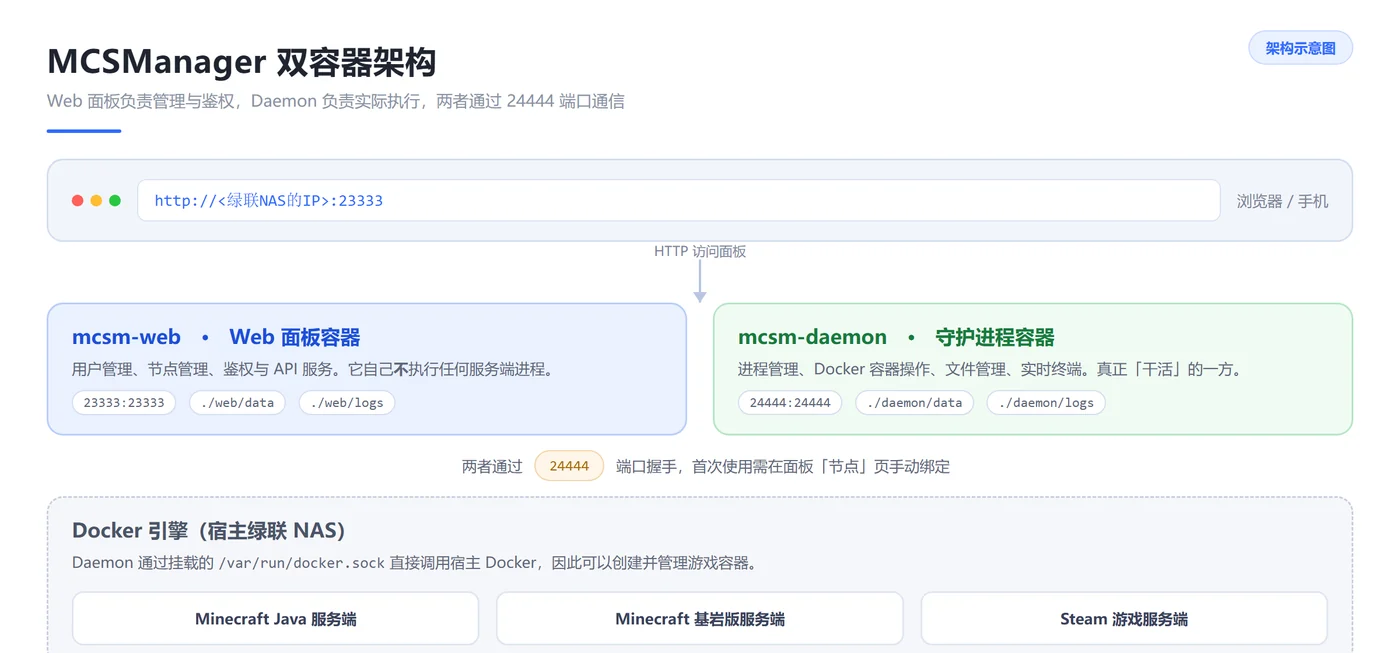Click the Minecraft 基岩版服务端 card
Screen dimensions: 1400x653
coord(700,618)
